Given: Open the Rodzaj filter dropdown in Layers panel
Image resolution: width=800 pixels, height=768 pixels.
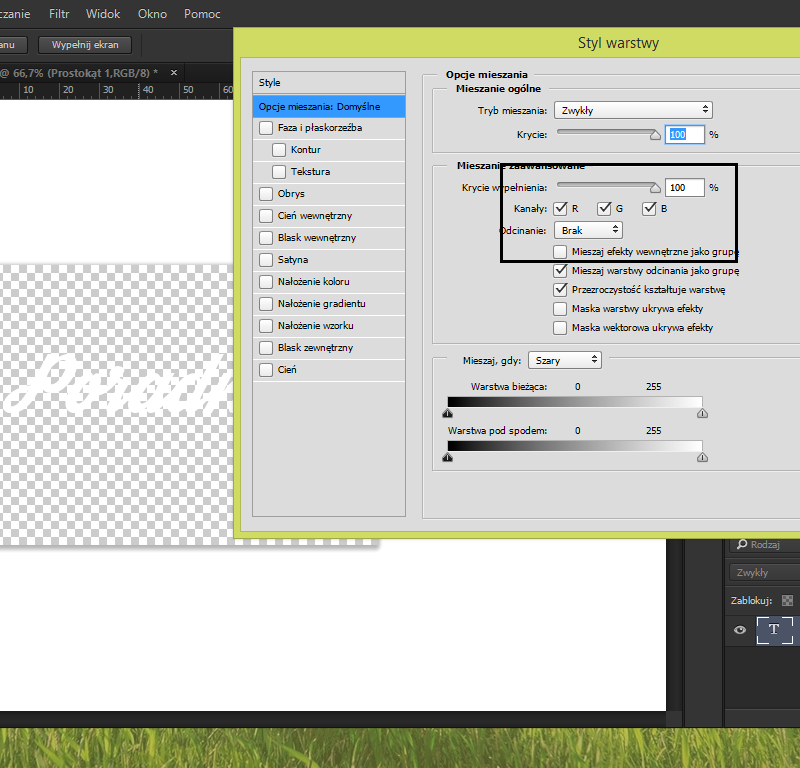Looking at the screenshot, I should tap(765, 544).
